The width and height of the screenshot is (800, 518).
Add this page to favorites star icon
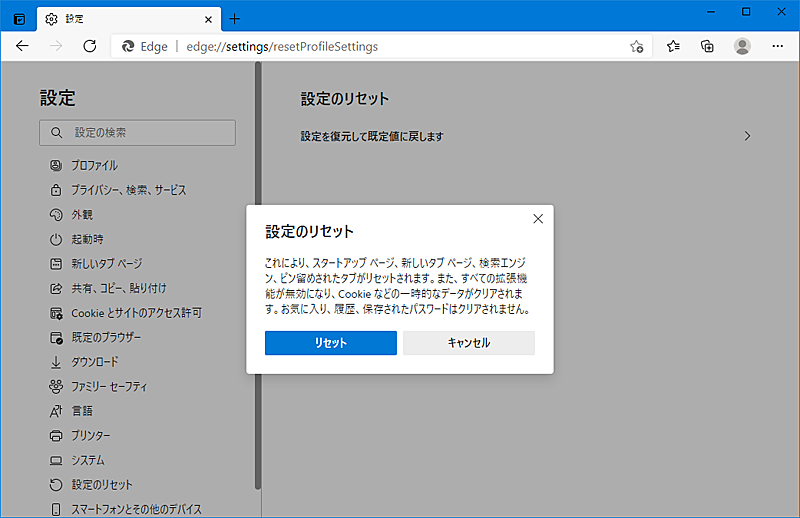636,46
